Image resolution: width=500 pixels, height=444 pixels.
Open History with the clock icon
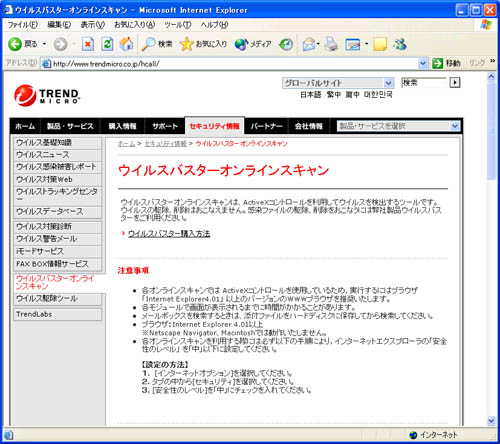(286, 44)
